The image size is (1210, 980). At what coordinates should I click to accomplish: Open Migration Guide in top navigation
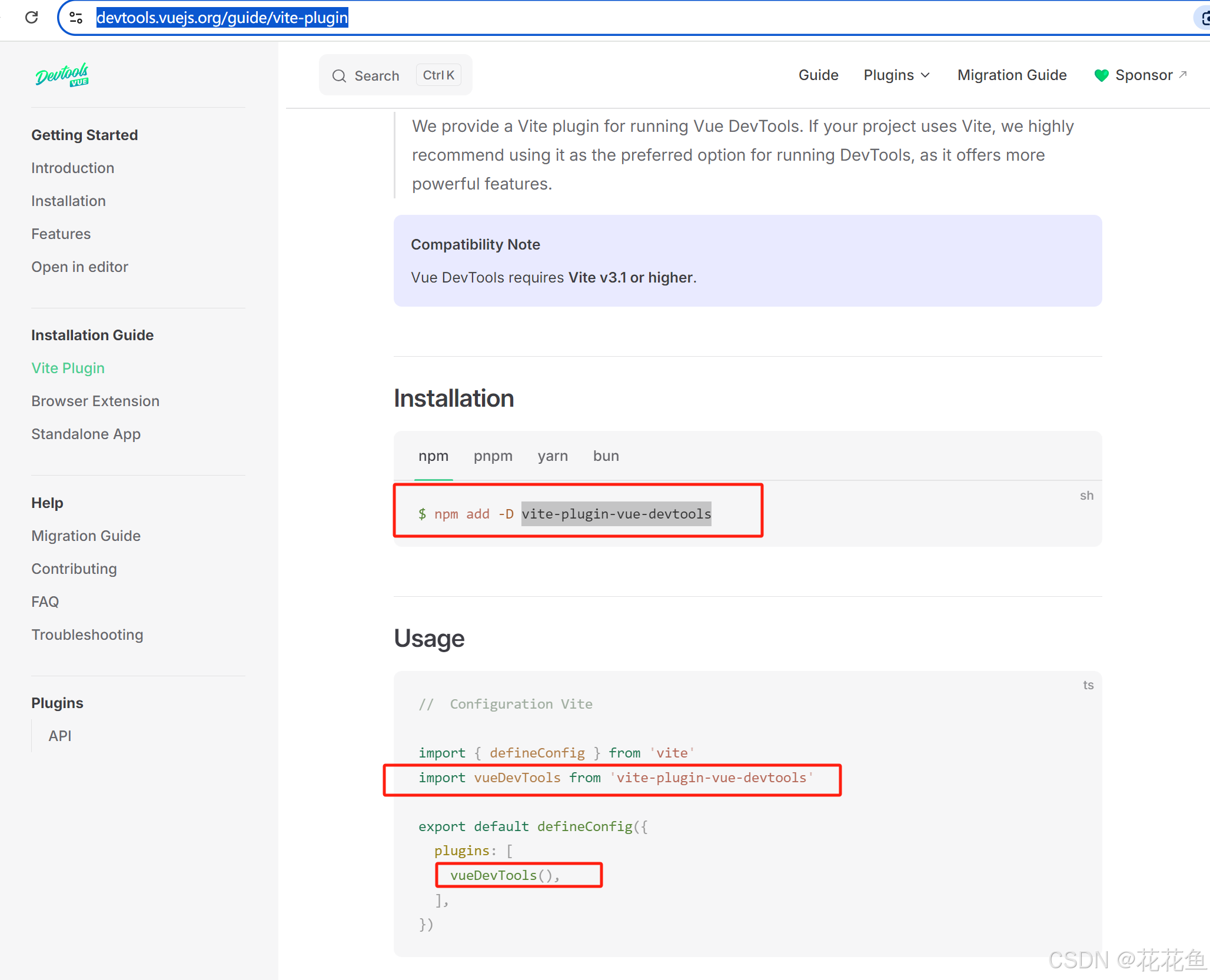1012,75
